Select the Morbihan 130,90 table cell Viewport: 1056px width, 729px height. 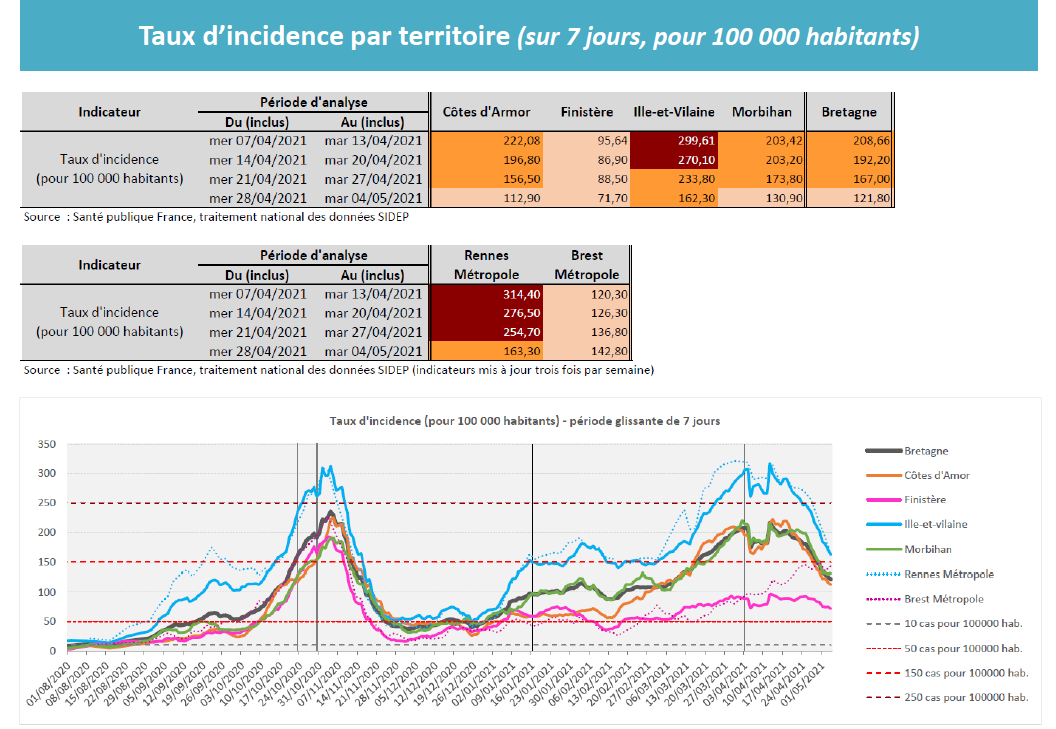click(767, 198)
